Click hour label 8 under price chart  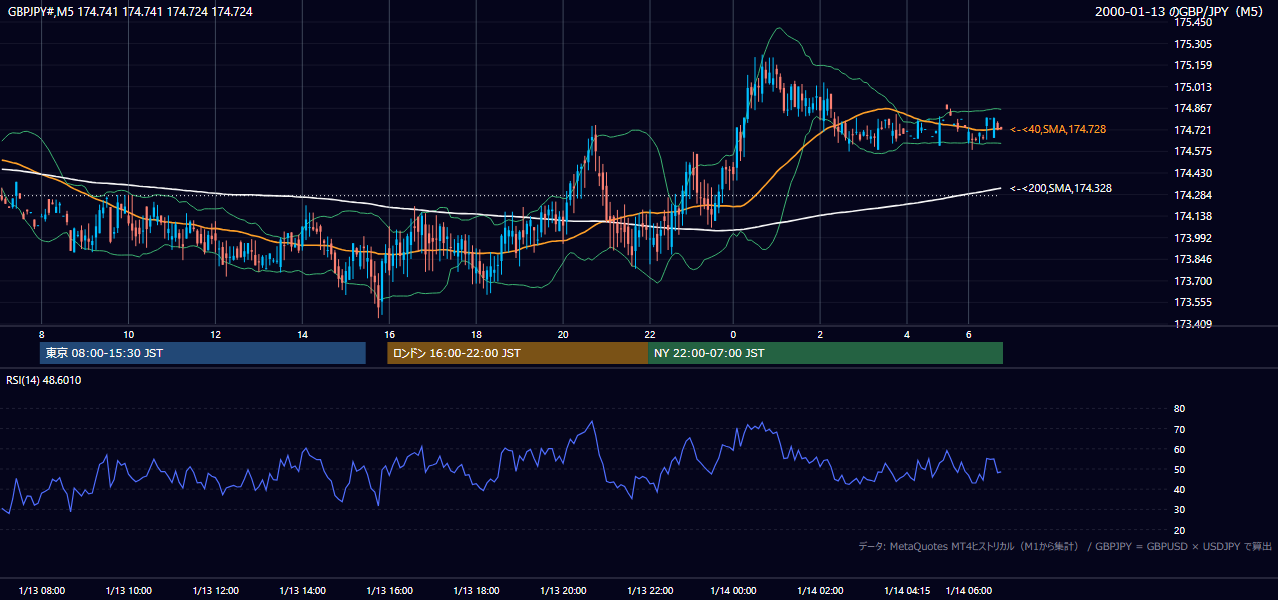coord(41,334)
